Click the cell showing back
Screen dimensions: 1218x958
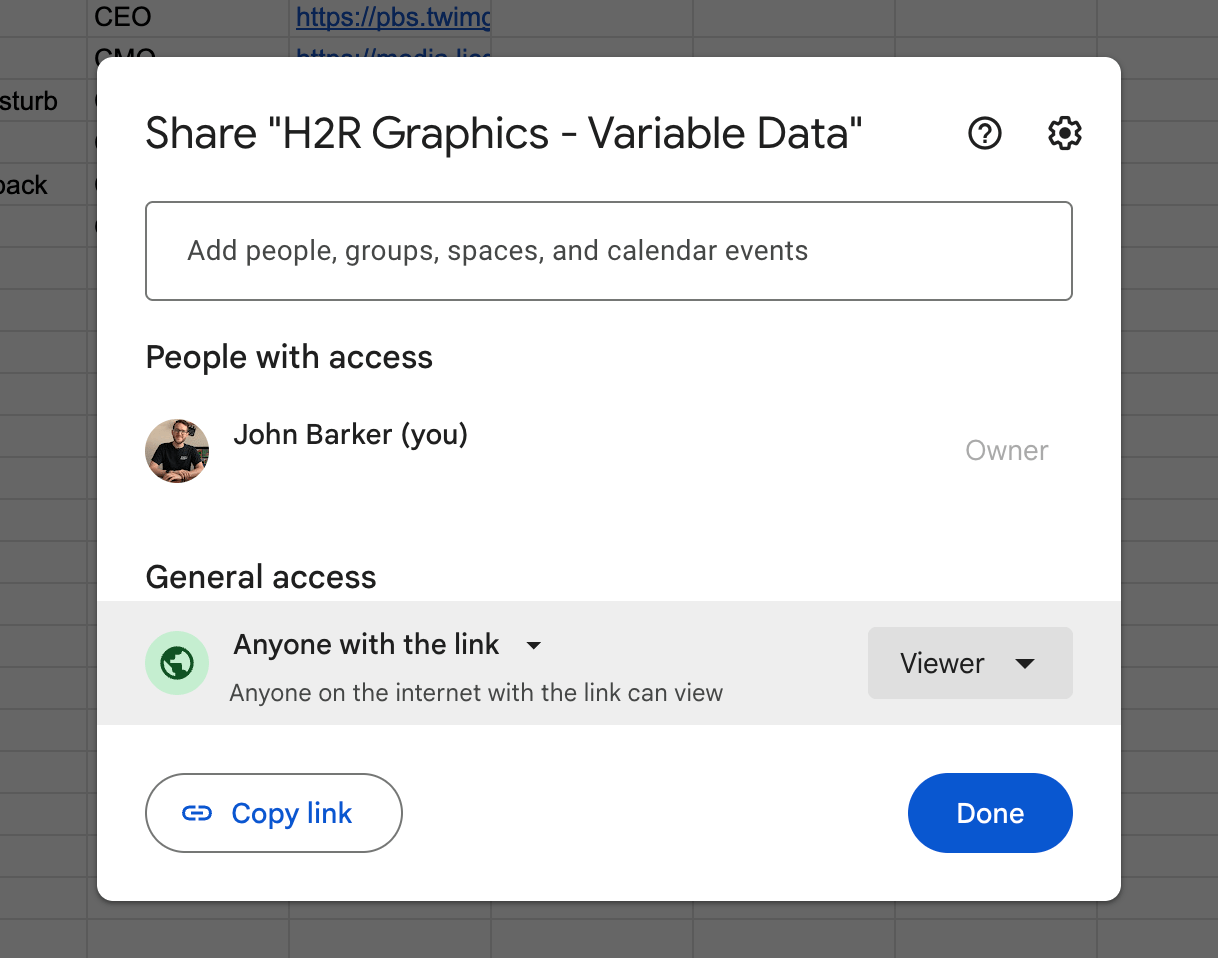point(24,185)
